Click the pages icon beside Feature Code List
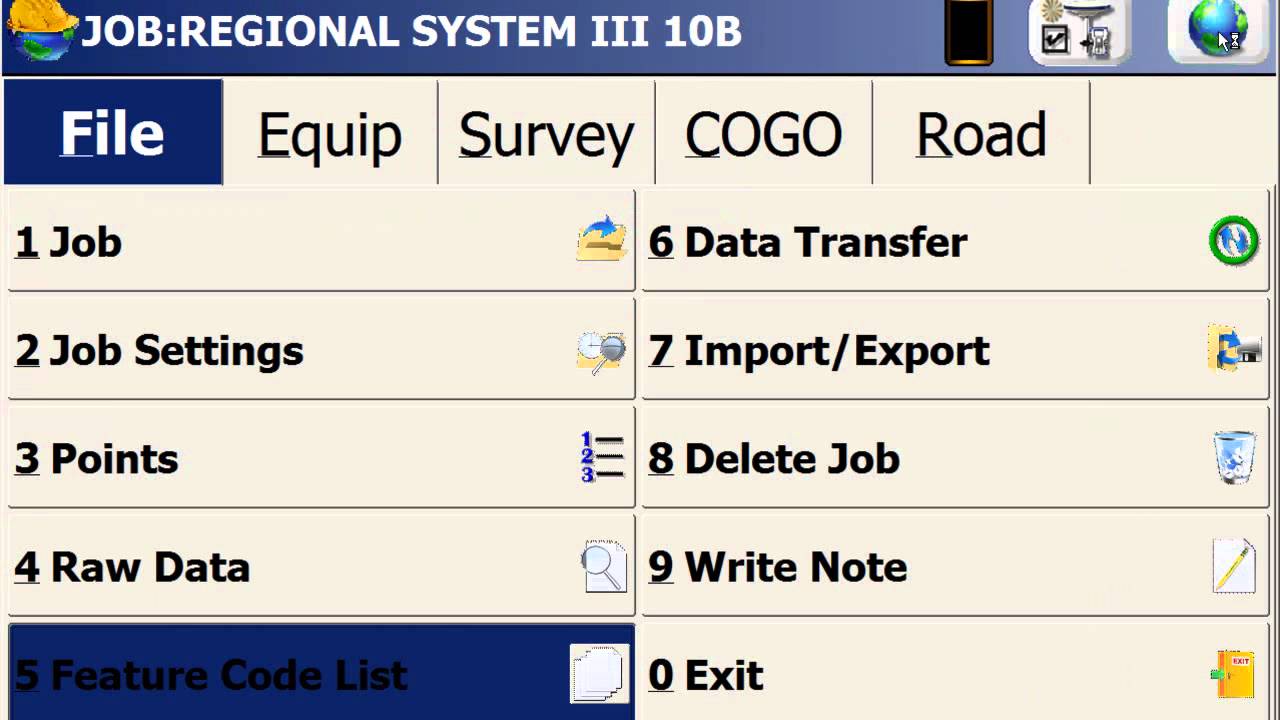Viewport: 1280px width, 720px height. click(x=598, y=673)
